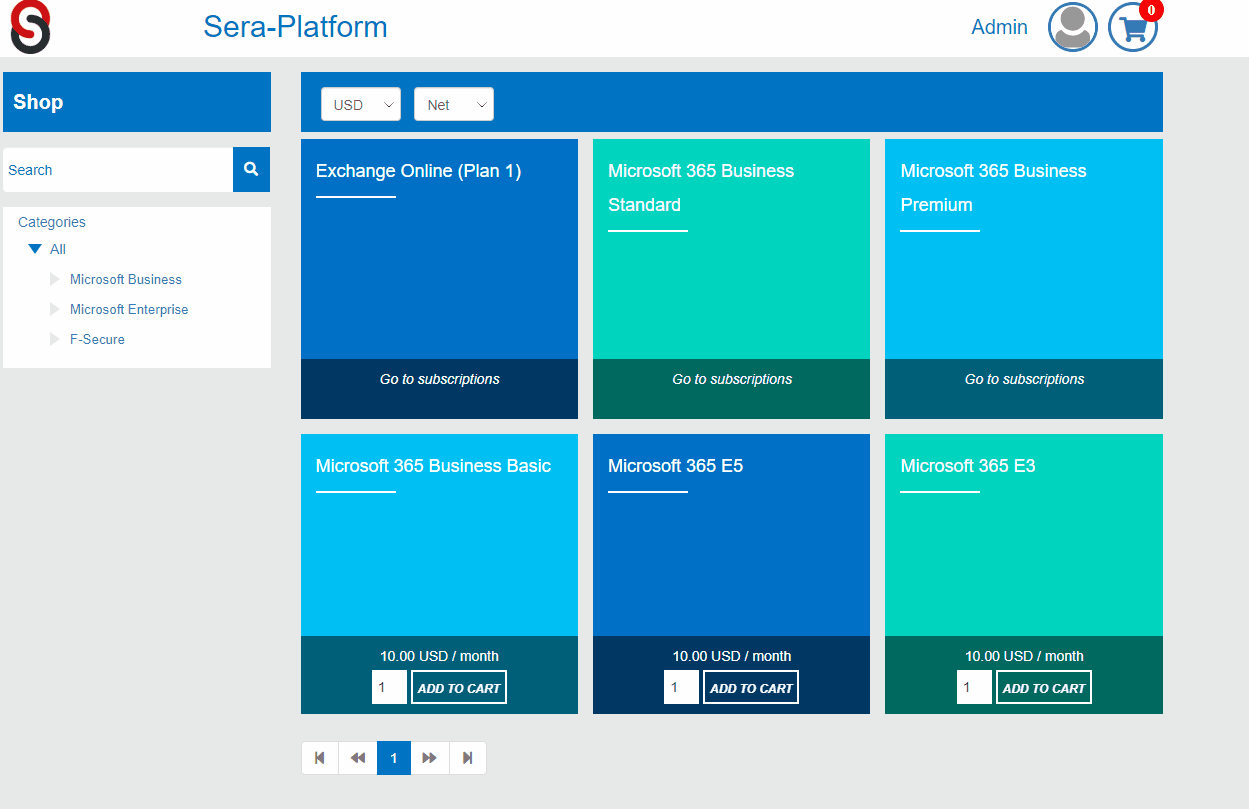Jump to the first page with the pagination icon

pos(319,757)
